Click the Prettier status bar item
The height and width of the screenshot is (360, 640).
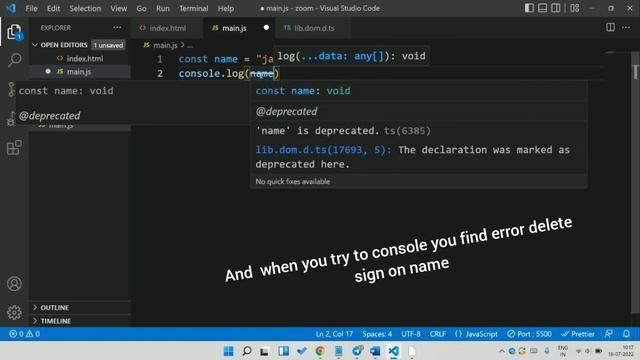[578, 334]
